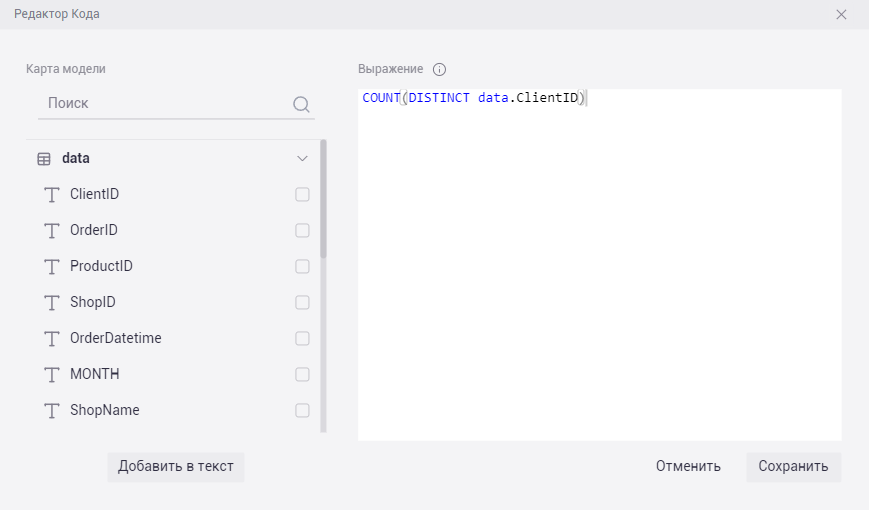Tick the ProductID checkbox
This screenshot has height=510, width=869.
click(x=302, y=267)
